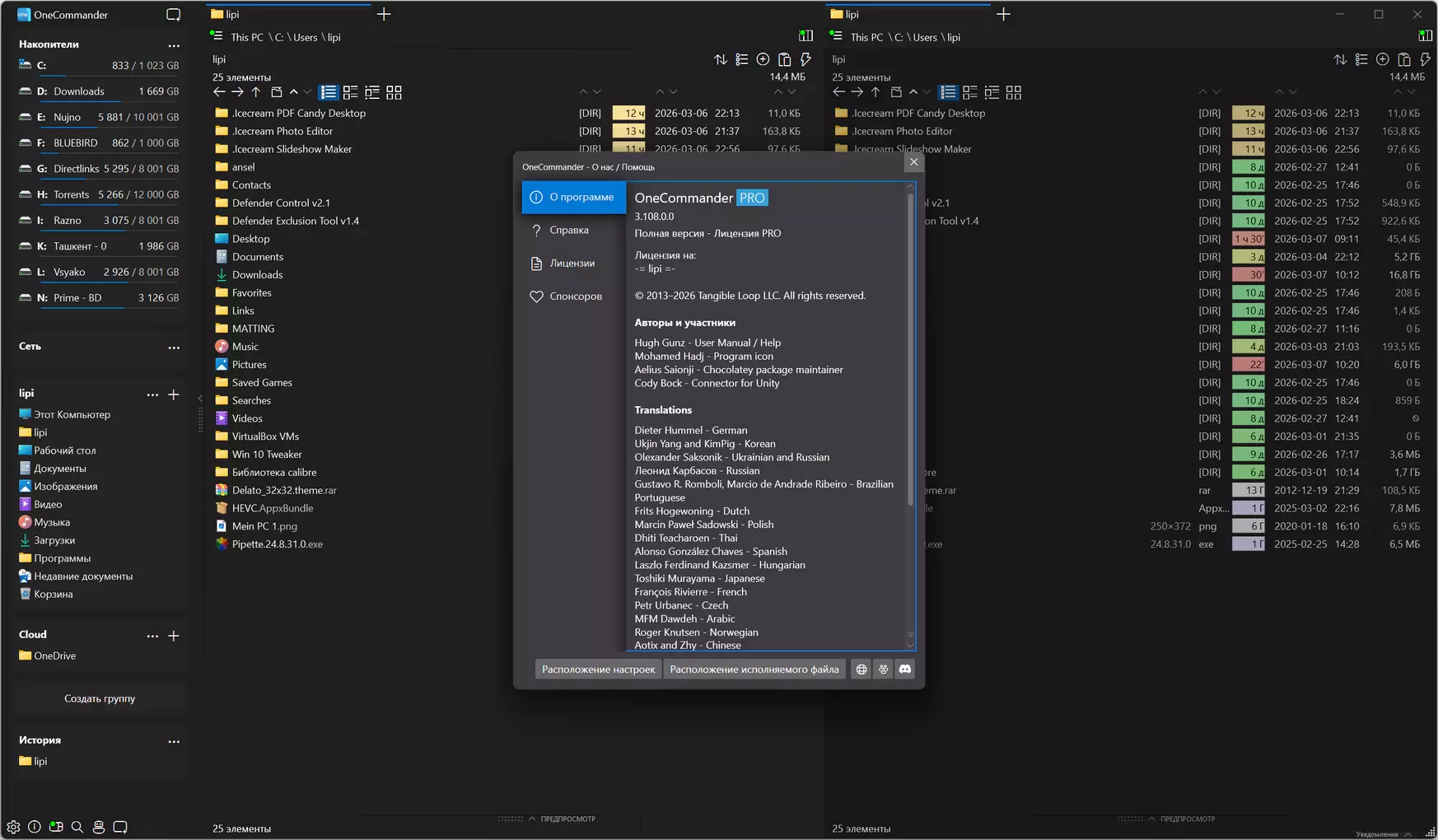This screenshot has width=1438, height=840.
Task: Click the new item plus icon, left pane
Action: pos(763,59)
